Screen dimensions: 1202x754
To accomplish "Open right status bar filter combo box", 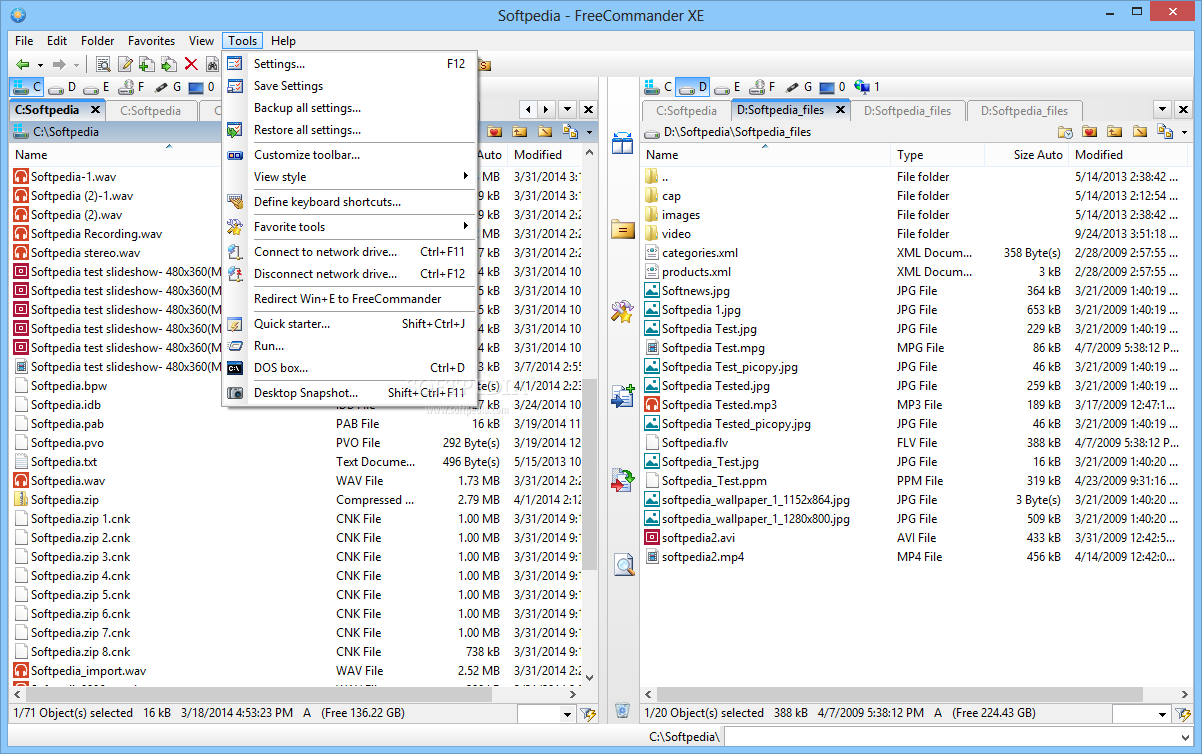I will (1141, 713).
